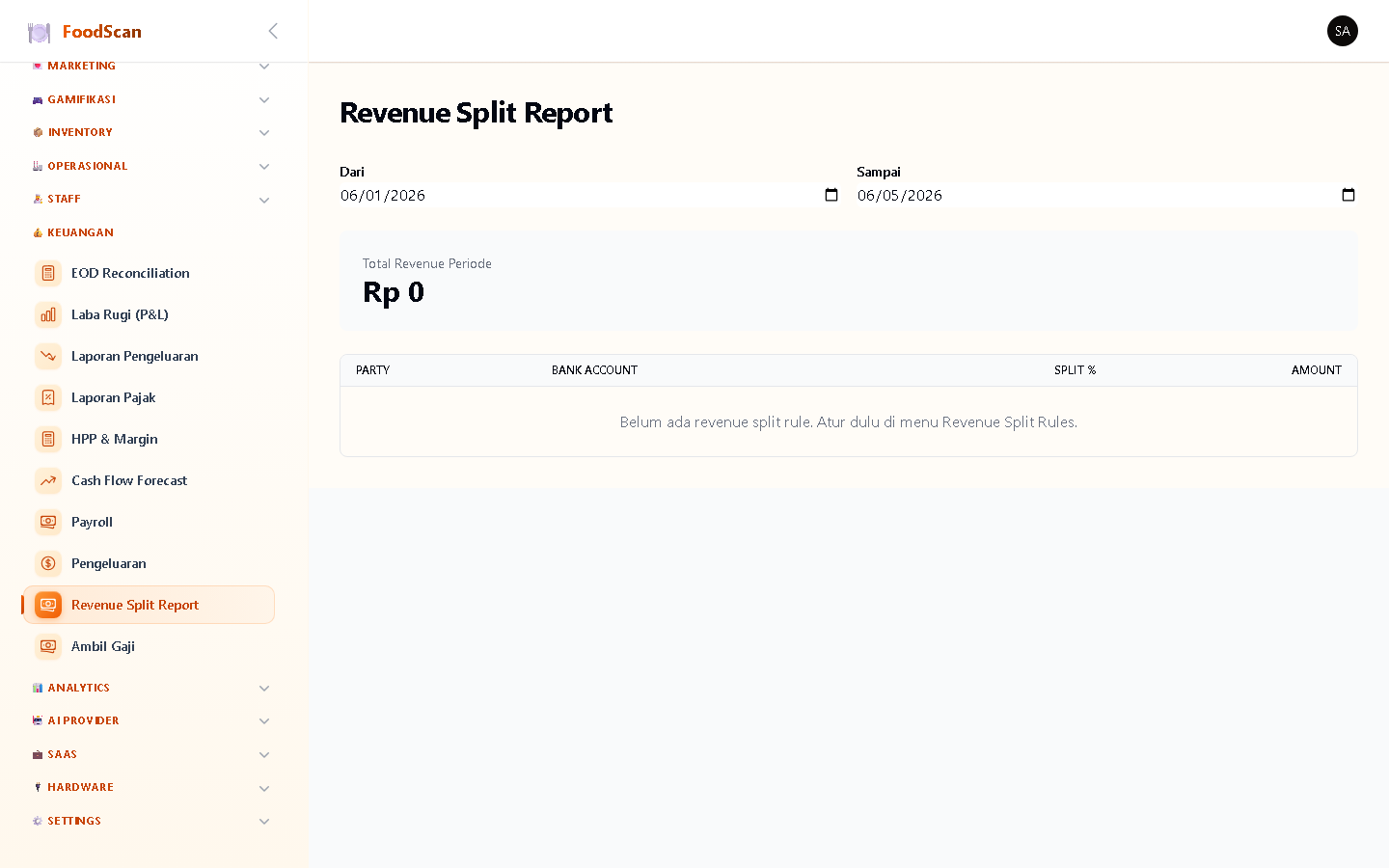Screen dimensions: 1389x868
Task: Go to Pengeluaran page
Action: pyautogui.click(x=149, y=563)
